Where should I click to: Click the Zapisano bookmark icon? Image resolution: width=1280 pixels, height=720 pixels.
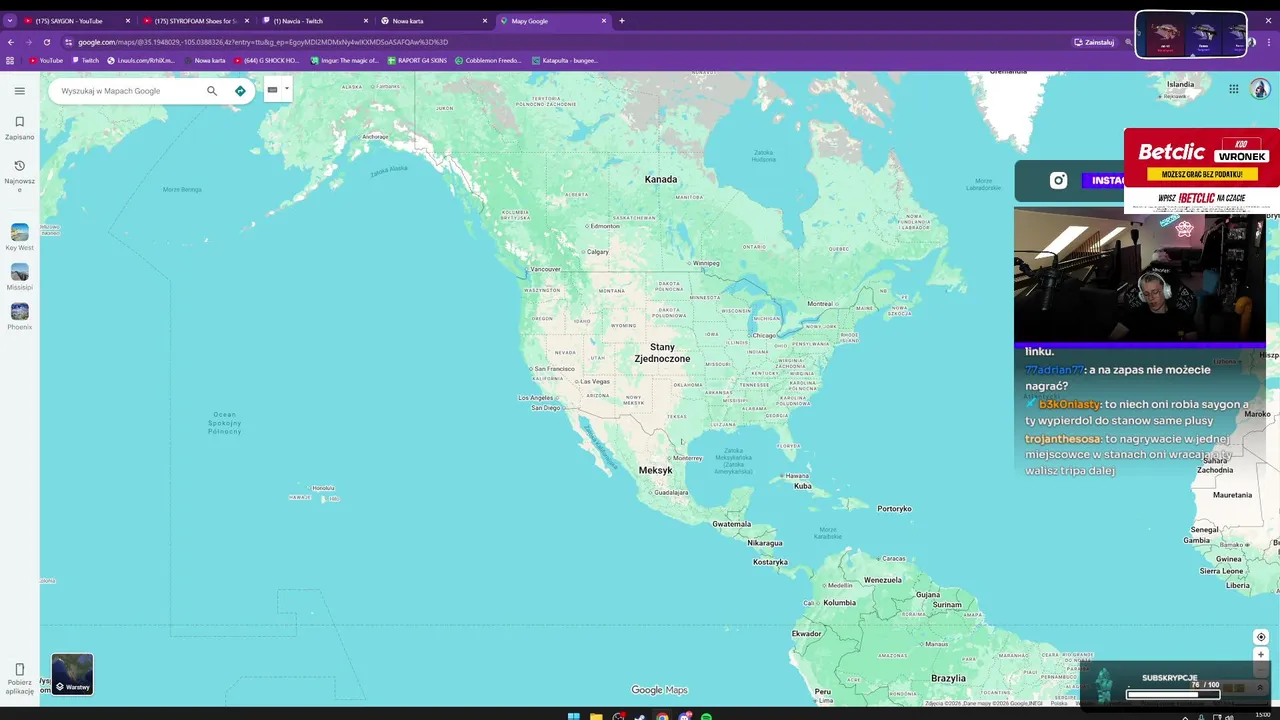19,122
